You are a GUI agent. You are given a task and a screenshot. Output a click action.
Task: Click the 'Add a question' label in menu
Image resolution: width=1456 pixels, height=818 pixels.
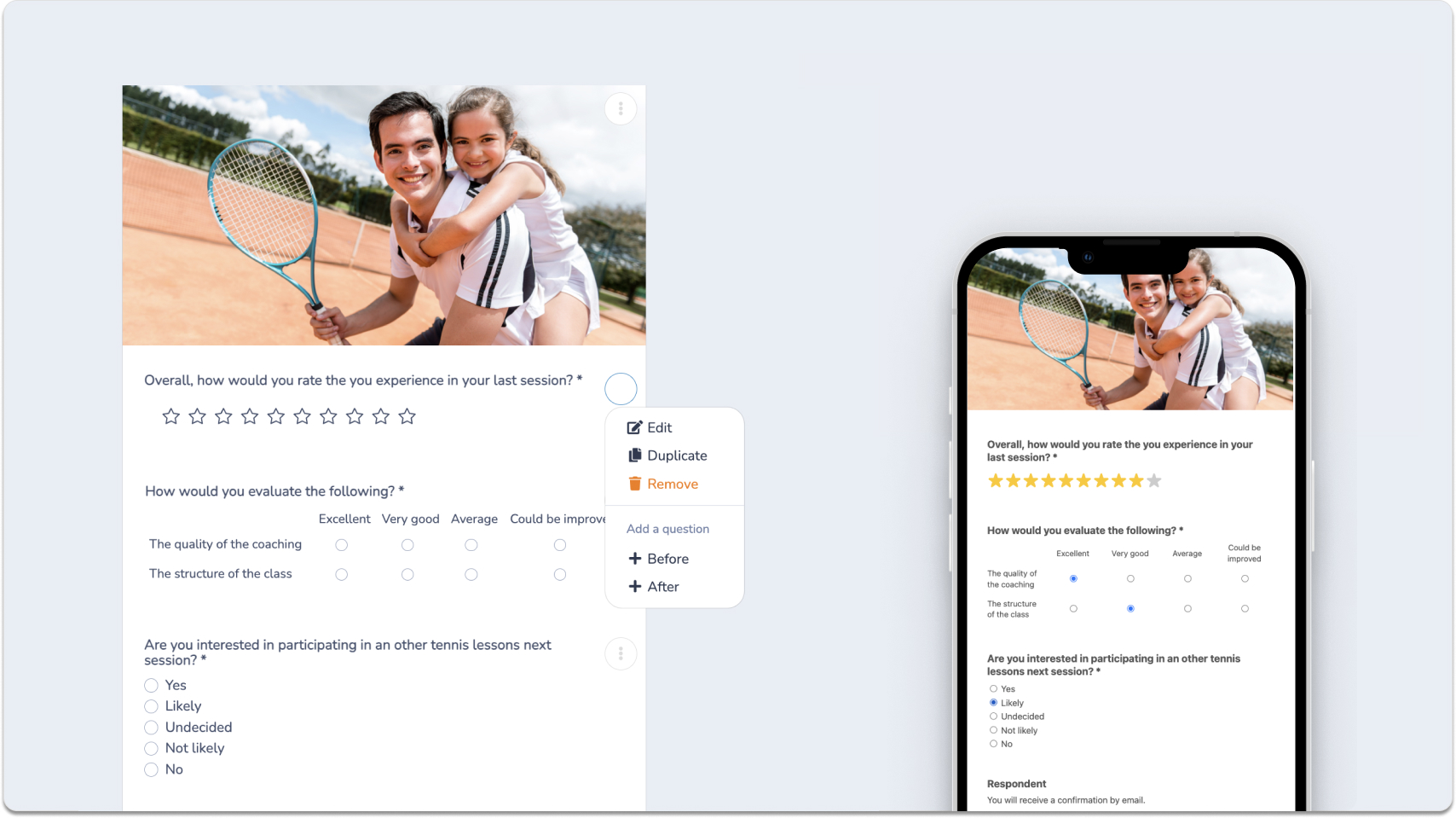667,529
